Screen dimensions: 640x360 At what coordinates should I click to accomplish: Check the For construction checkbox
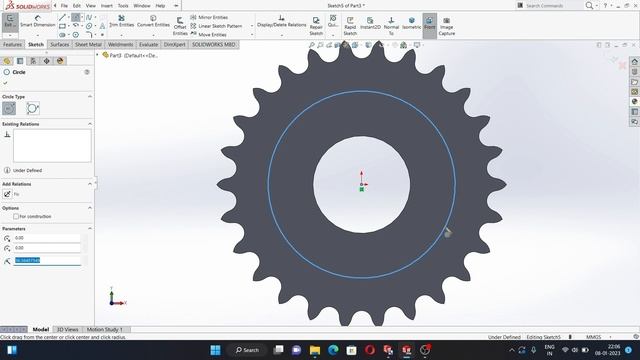coord(16,216)
